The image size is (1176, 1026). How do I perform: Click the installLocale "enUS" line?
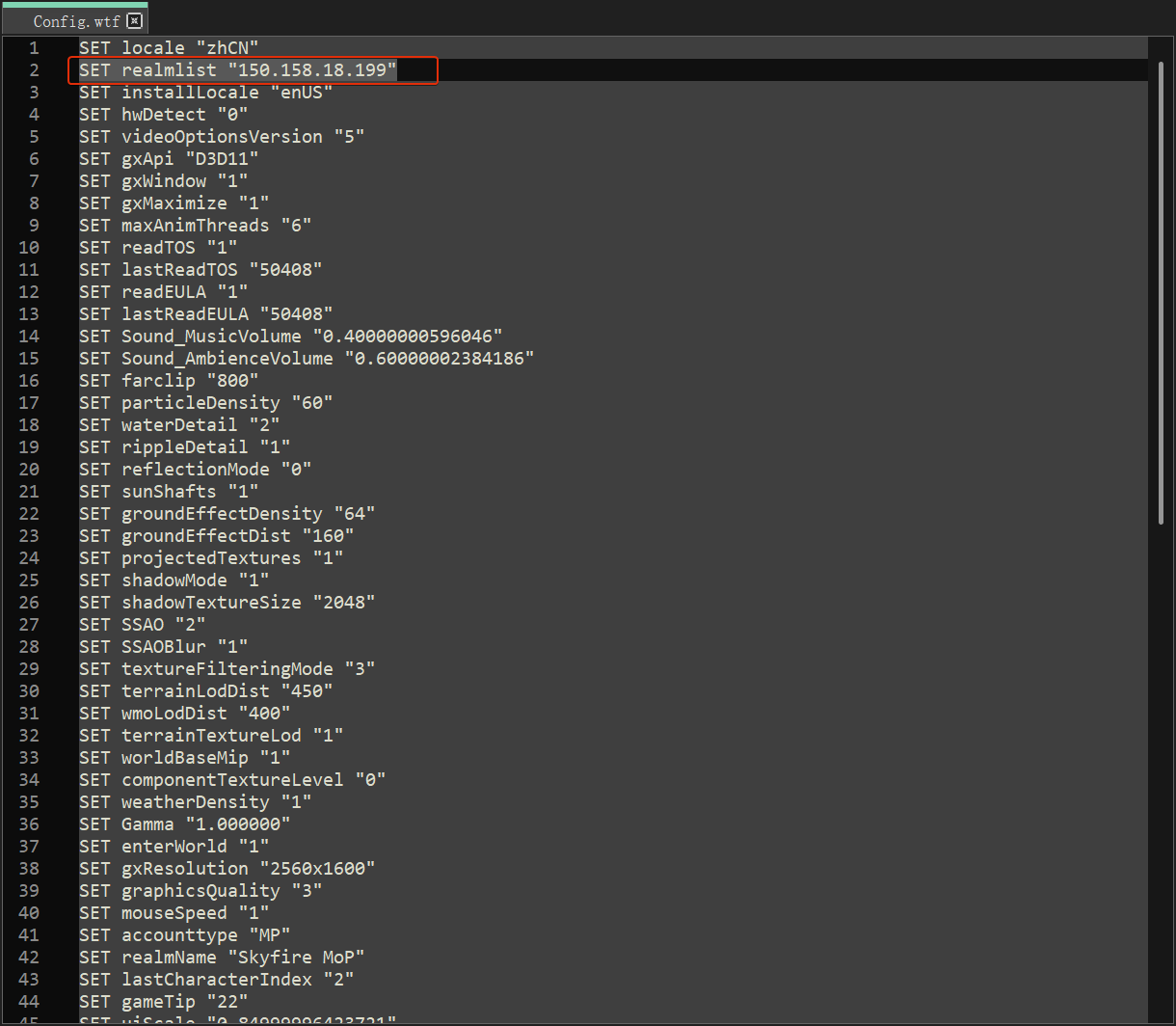click(205, 93)
